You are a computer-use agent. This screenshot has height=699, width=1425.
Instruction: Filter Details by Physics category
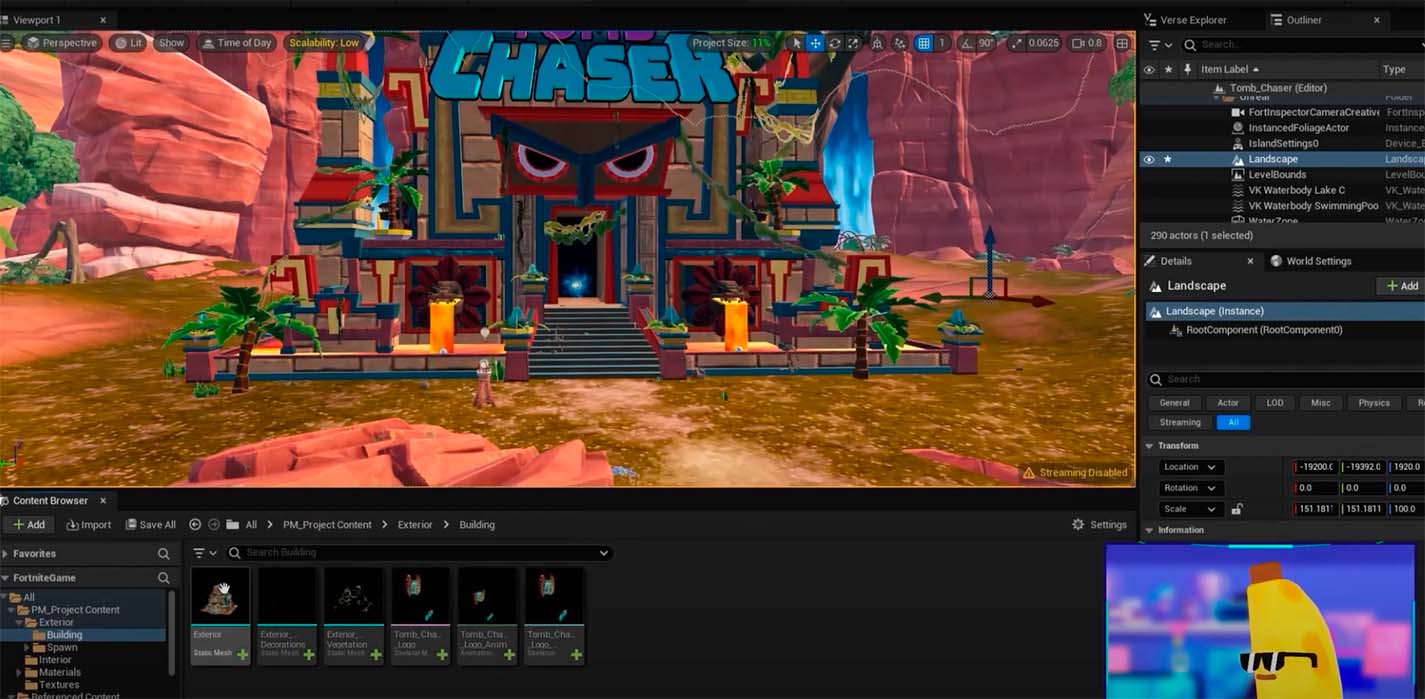tap(1373, 403)
